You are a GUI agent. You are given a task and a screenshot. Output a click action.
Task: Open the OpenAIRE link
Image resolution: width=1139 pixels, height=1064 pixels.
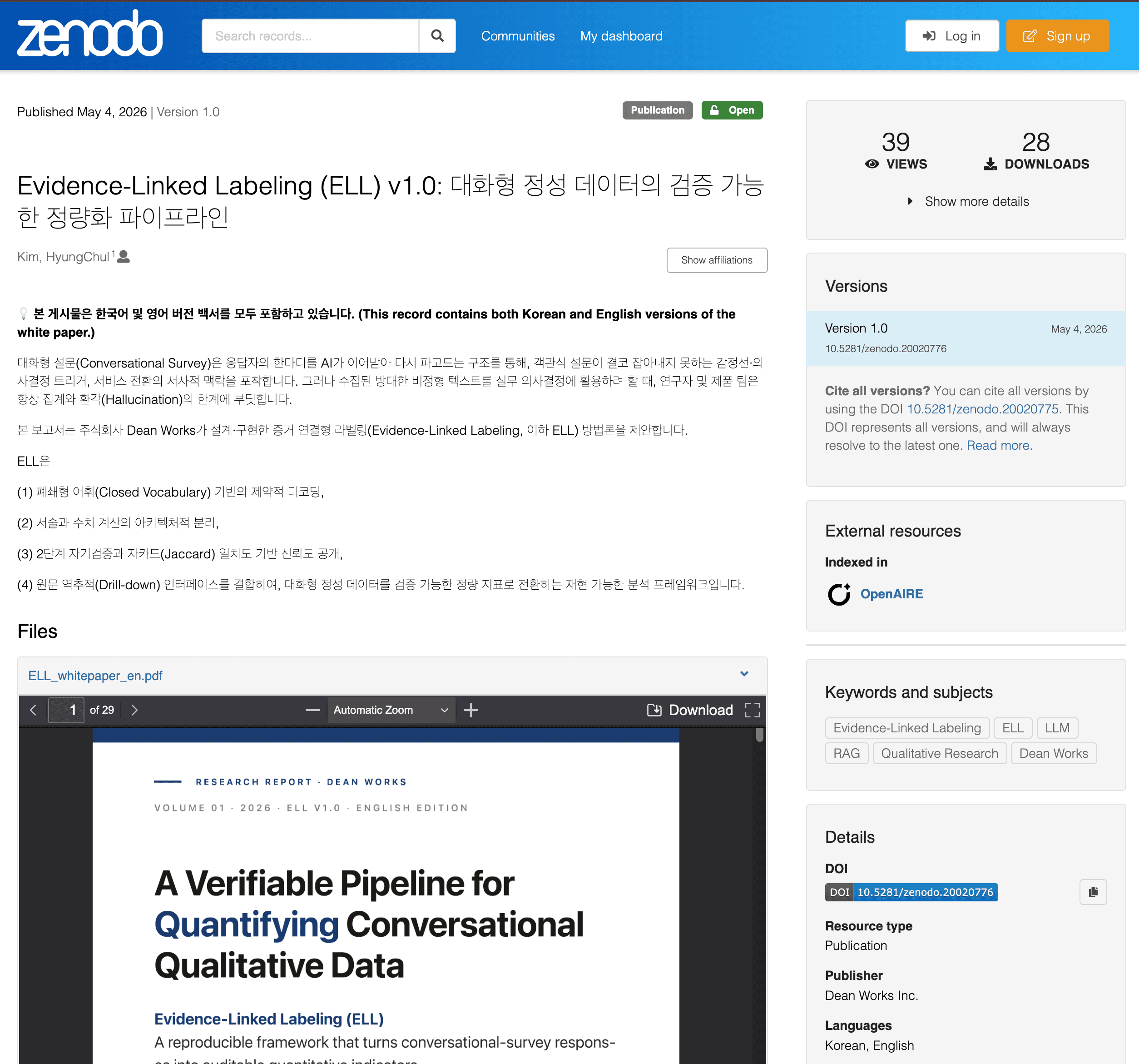[891, 594]
